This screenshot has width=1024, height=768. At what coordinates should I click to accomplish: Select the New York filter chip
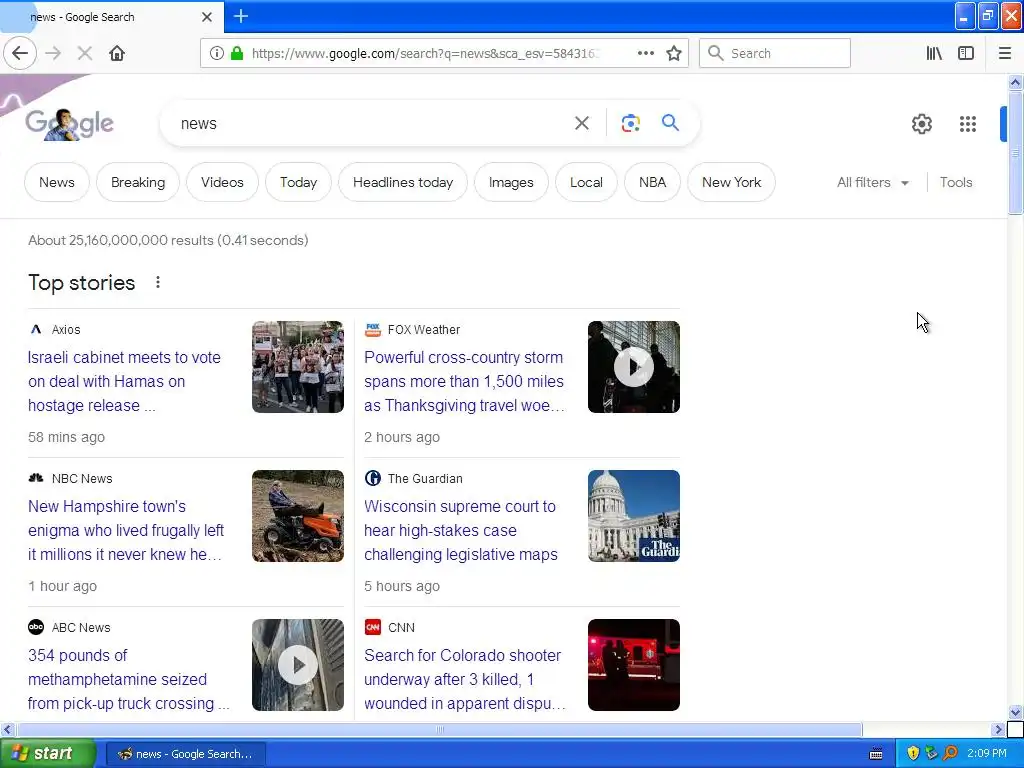731,182
